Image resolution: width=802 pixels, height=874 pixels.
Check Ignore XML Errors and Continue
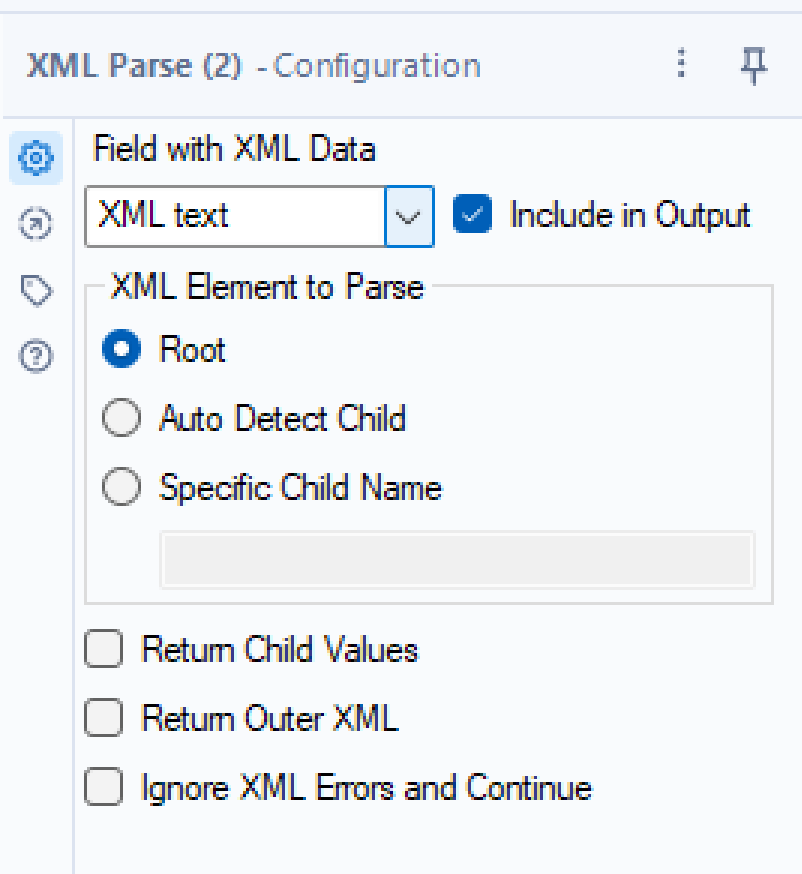tap(104, 787)
